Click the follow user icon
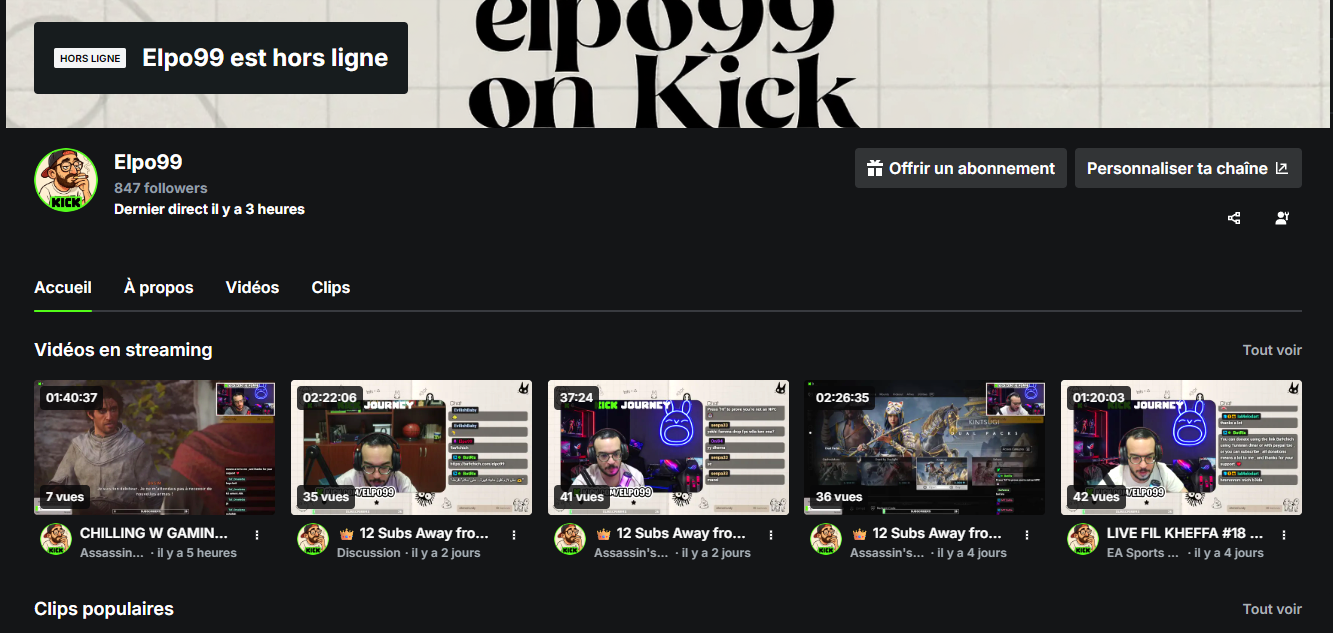Image resolution: width=1333 pixels, height=633 pixels. pos(1282,218)
